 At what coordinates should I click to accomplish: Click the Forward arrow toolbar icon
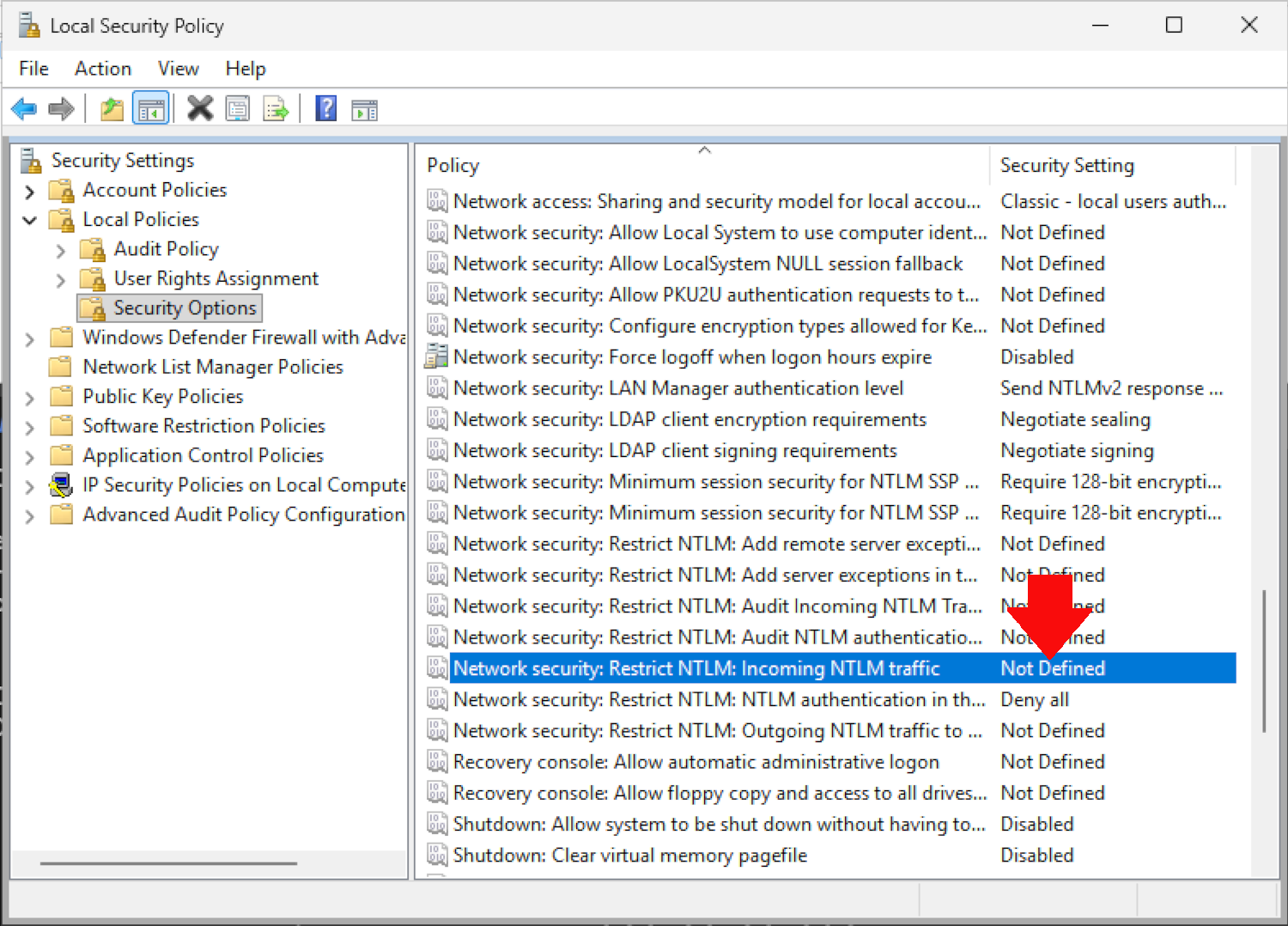point(61,109)
